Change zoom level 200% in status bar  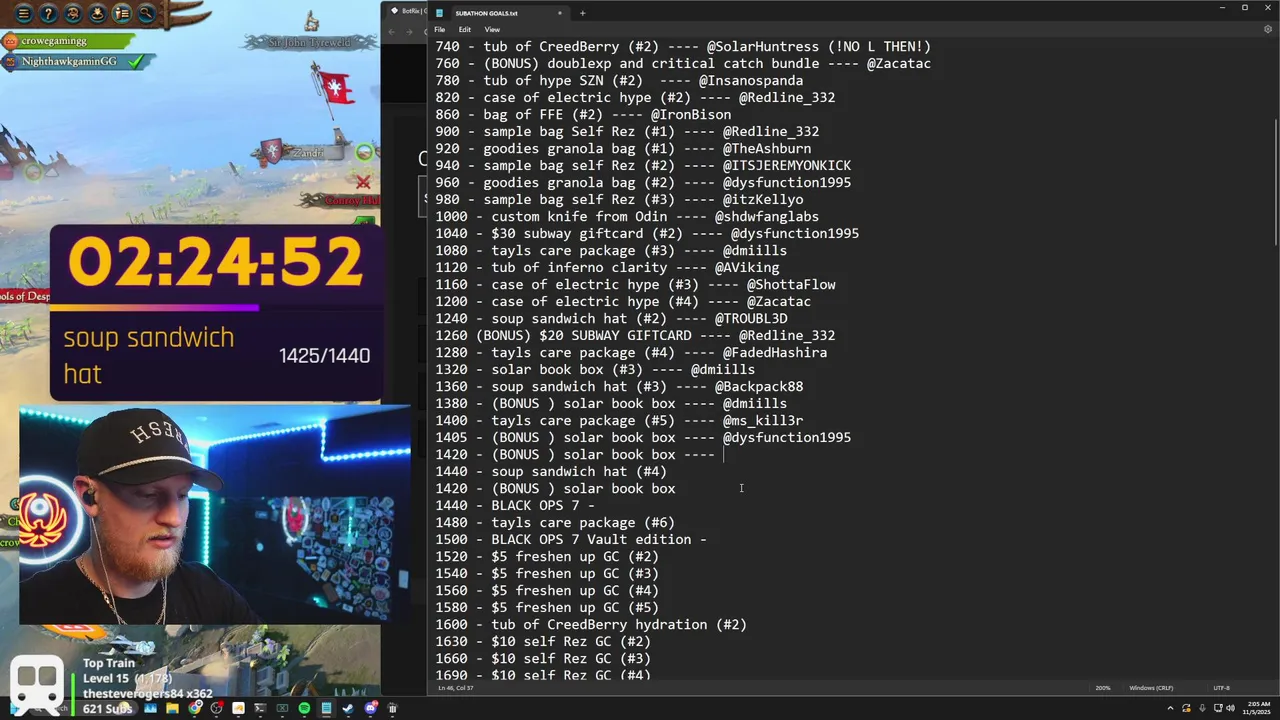(1103, 688)
